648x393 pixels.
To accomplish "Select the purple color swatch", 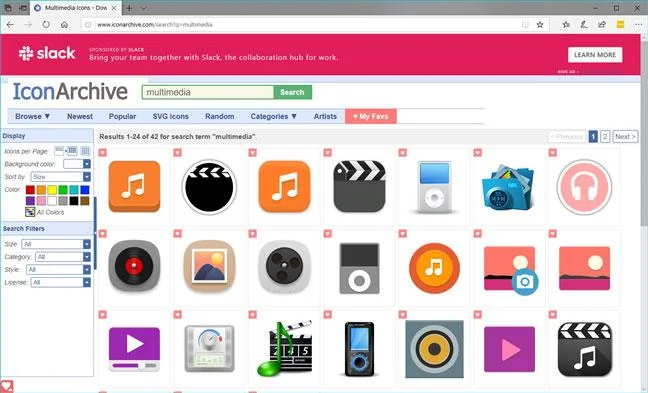I will coord(30,201).
